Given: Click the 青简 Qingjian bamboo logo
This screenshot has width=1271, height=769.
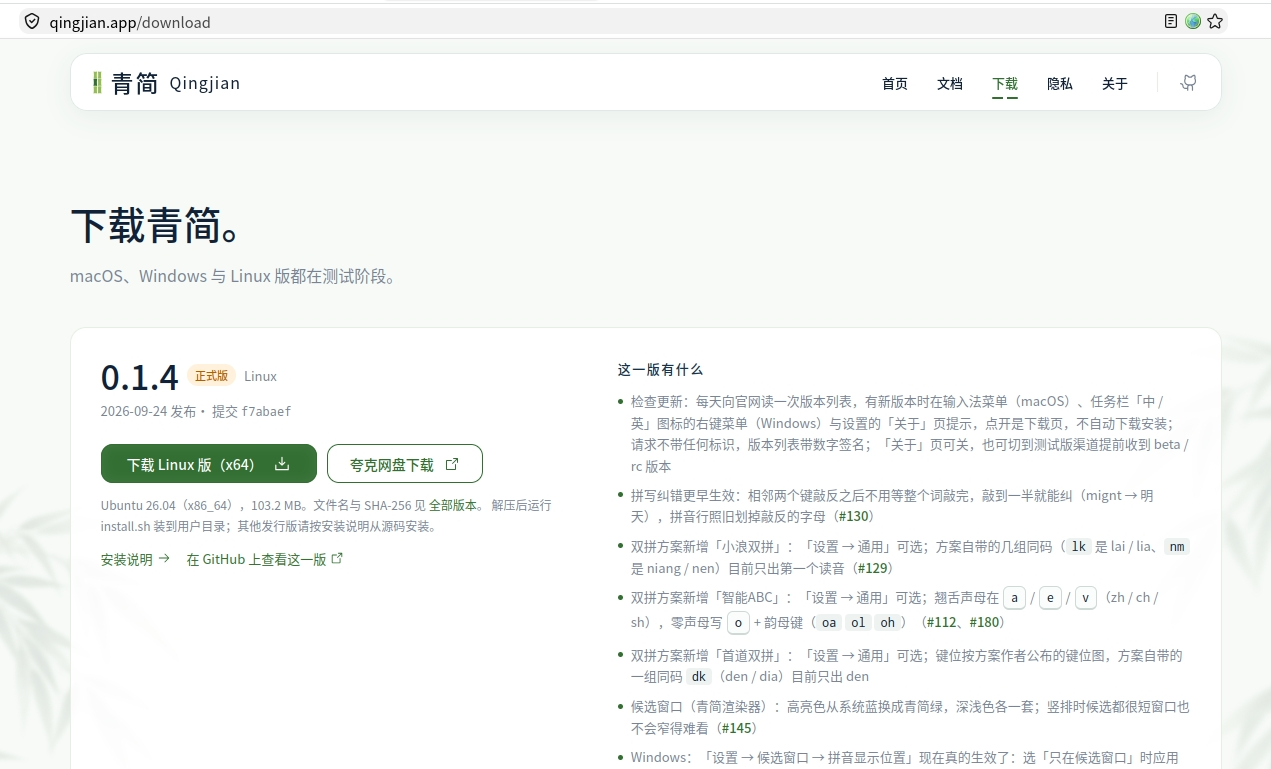Looking at the screenshot, I should point(166,83).
